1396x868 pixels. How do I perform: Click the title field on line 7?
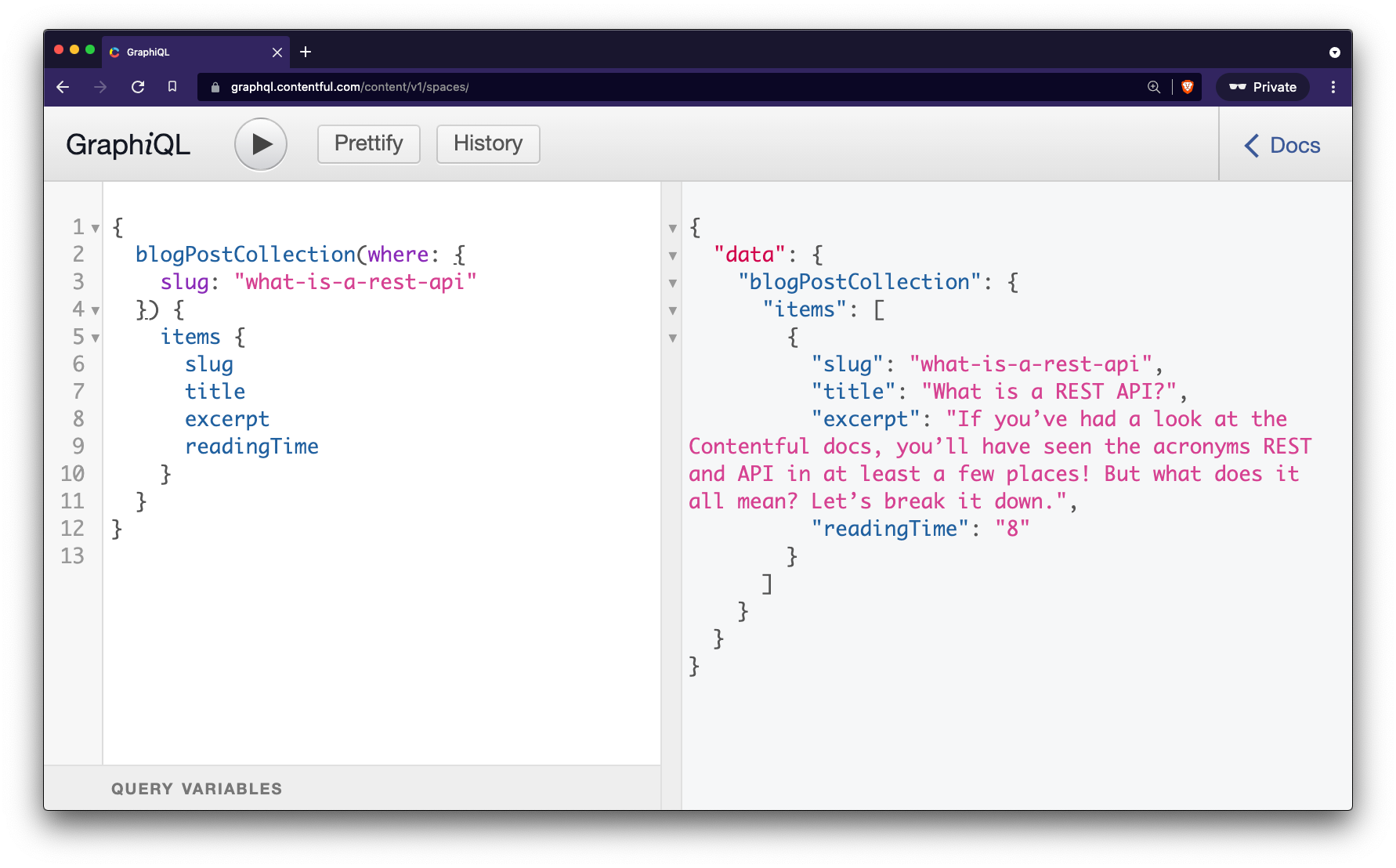215,392
